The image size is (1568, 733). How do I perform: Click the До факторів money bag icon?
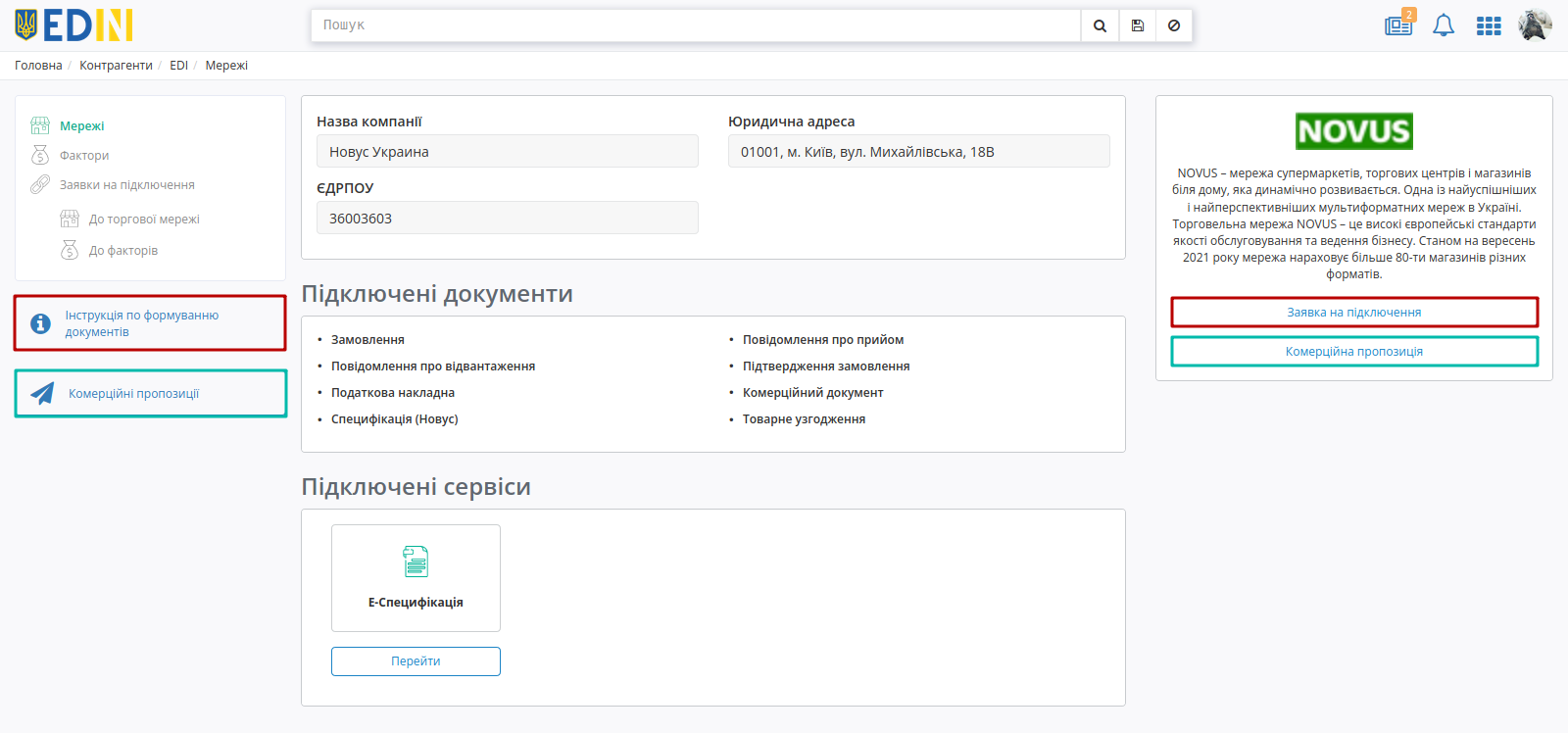[70, 250]
